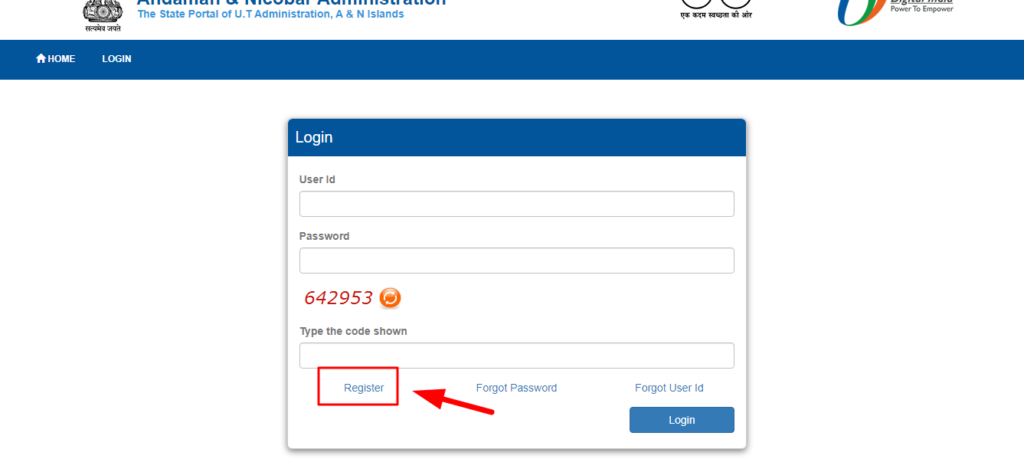Screen dimensions: 1024x472
Task: Open the Swachh Bharat spectacles logo
Action: coord(716,9)
